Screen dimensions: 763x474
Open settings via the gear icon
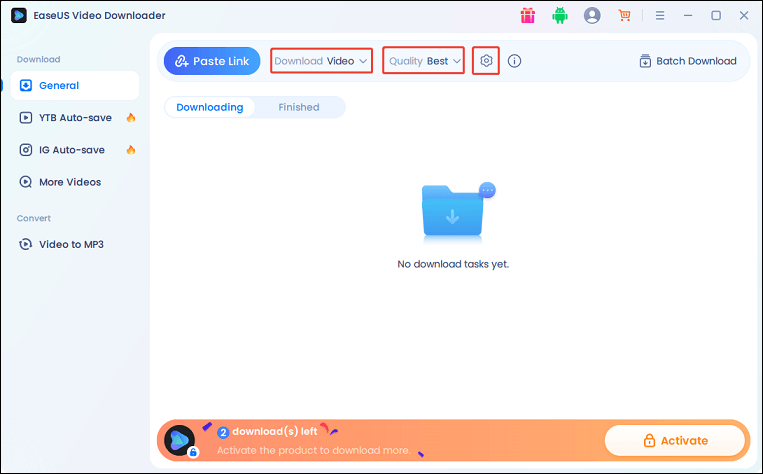[x=486, y=61]
